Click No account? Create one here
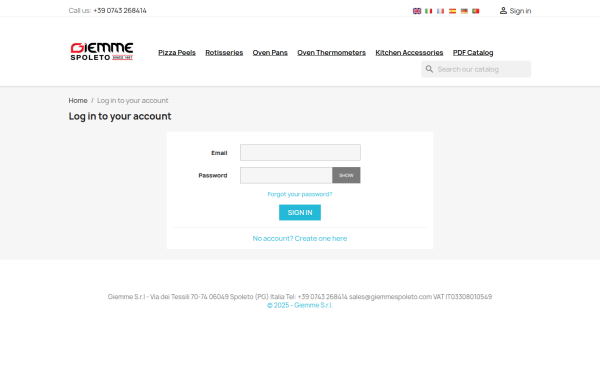 pos(300,239)
